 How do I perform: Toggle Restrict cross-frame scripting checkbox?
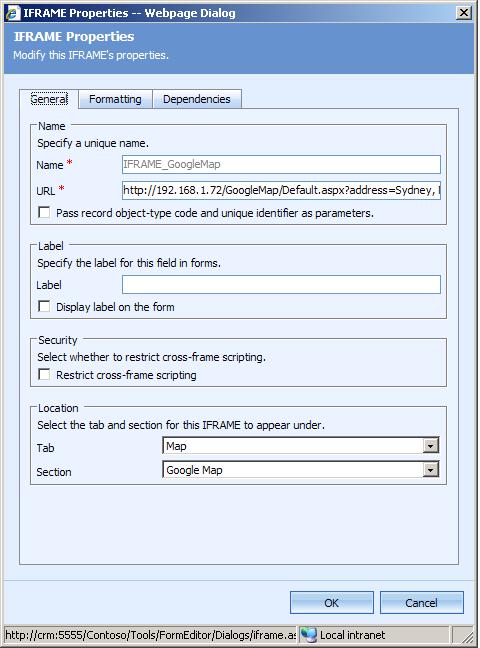coord(44,374)
